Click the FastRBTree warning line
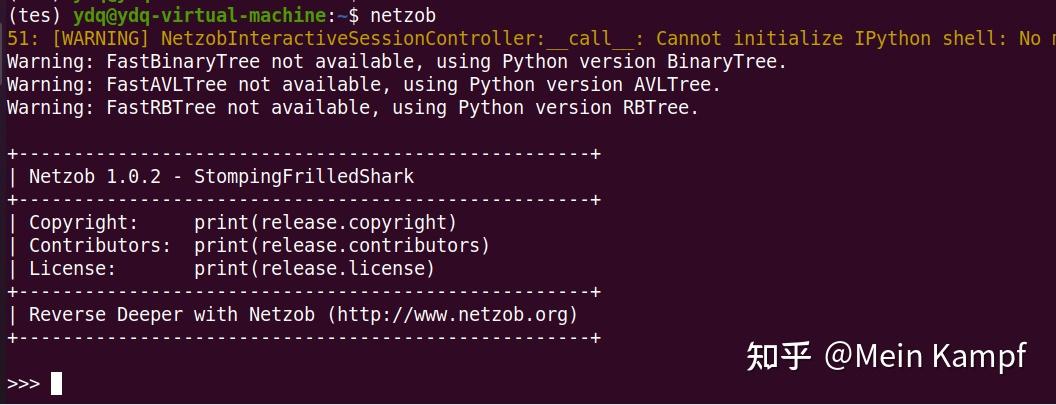Viewport: 1056px width, 405px height. (x=352, y=107)
